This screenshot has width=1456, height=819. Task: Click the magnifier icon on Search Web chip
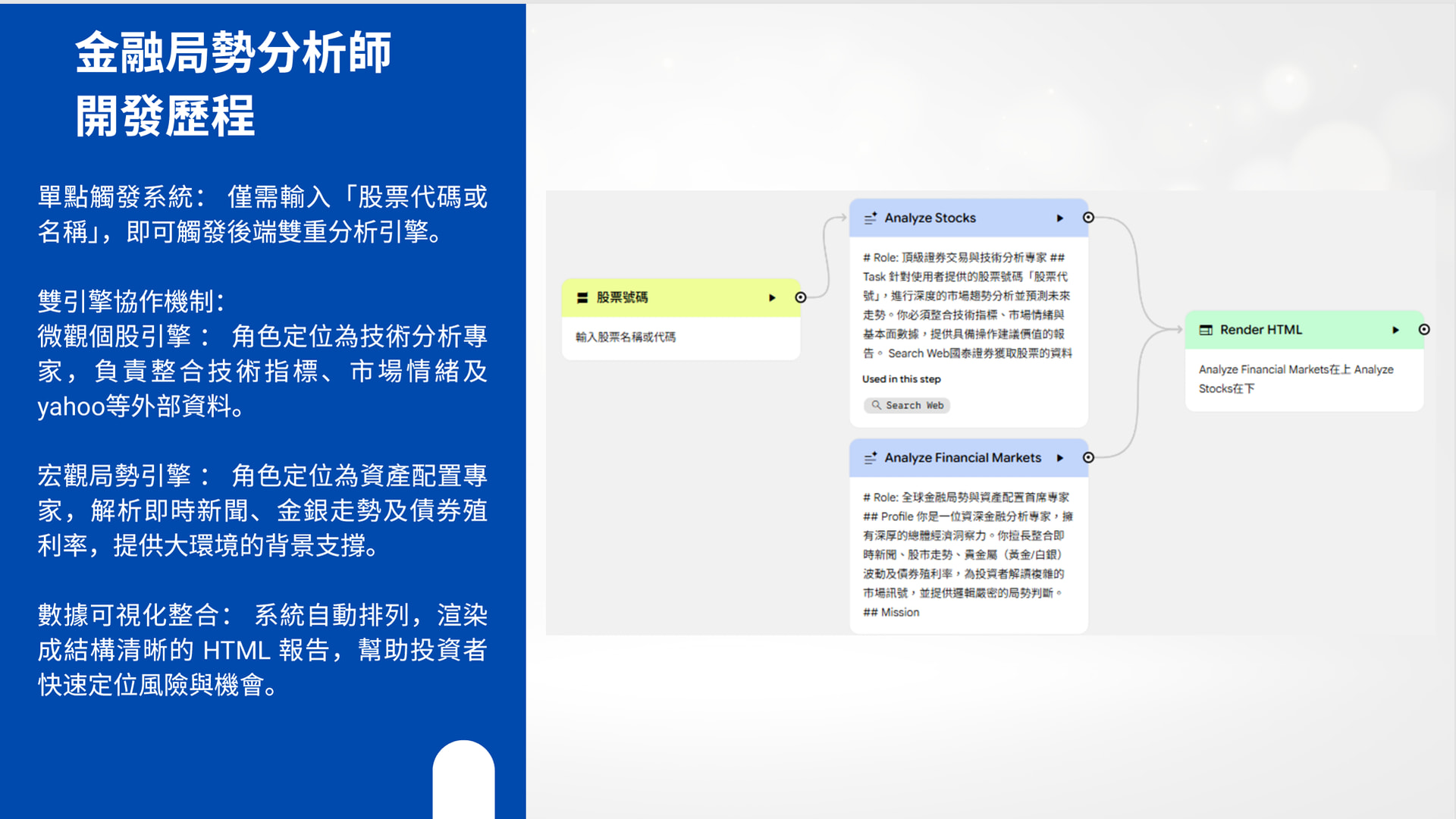click(x=876, y=406)
